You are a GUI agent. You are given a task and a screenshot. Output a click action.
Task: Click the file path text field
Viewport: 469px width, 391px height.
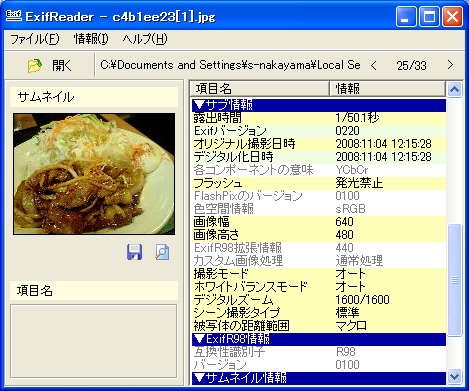231,65
